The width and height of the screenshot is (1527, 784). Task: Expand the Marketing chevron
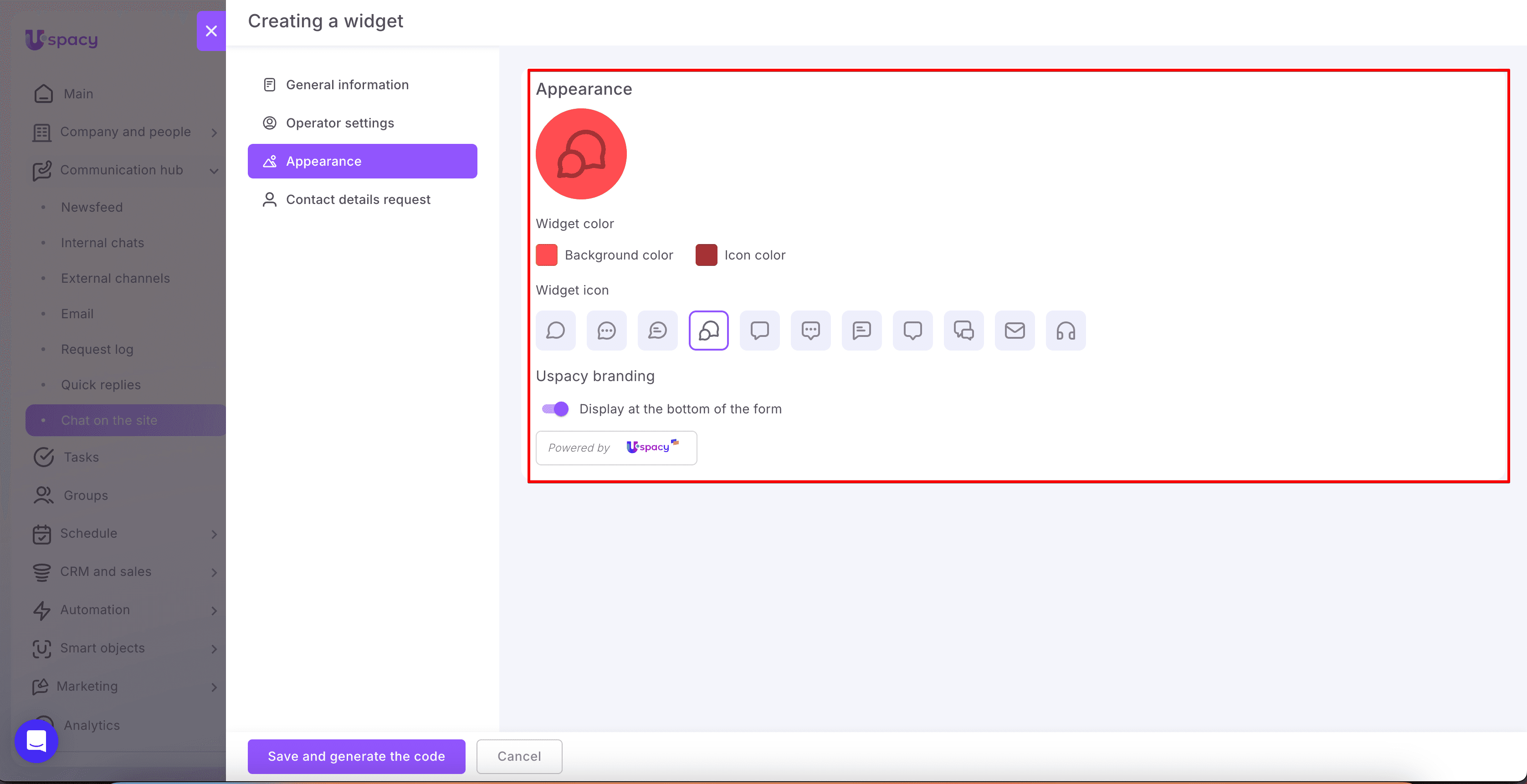(x=214, y=687)
